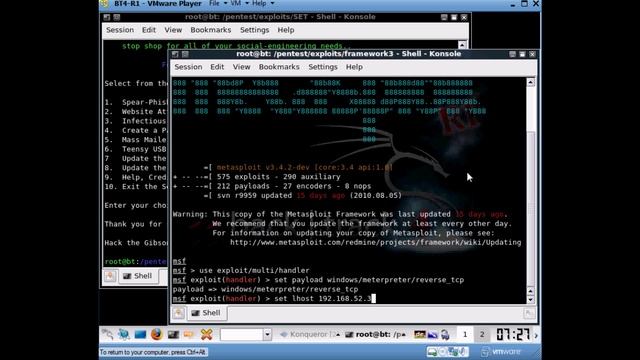Image resolution: width=640 pixels, height=360 pixels.
Task: Click metasploit Updating wiki URL text
Action: 376,242
